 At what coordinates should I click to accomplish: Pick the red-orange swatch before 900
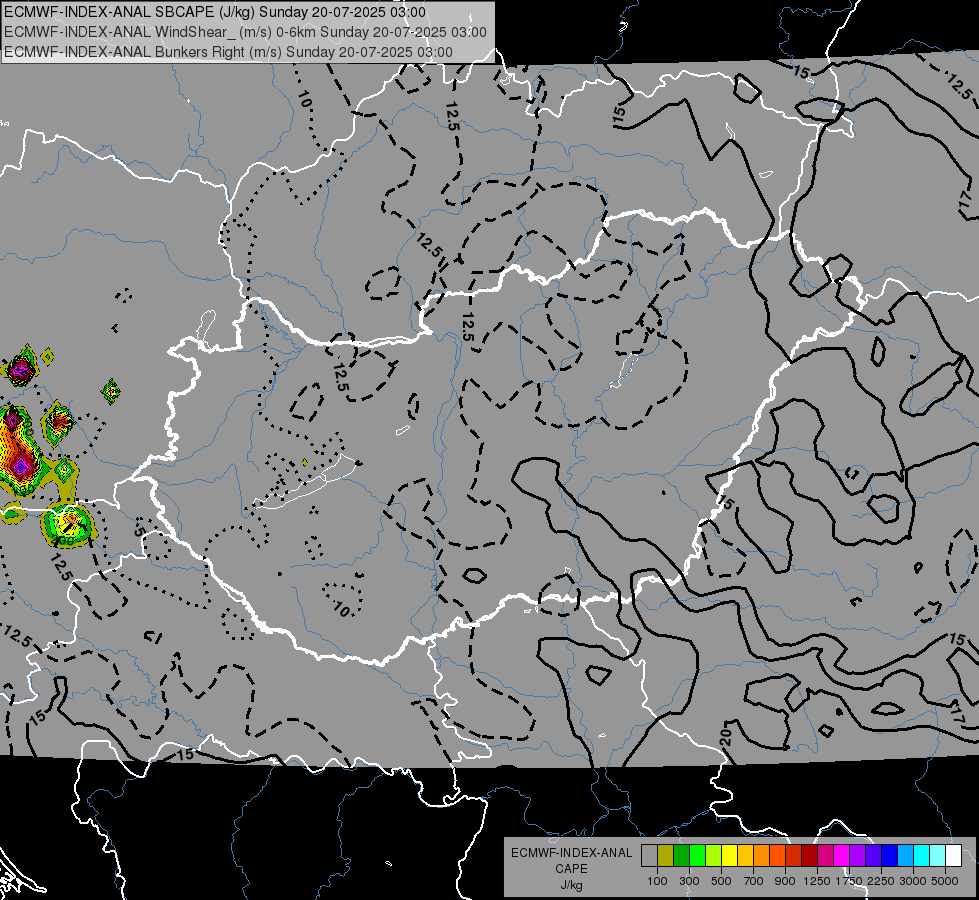[x=777, y=856]
